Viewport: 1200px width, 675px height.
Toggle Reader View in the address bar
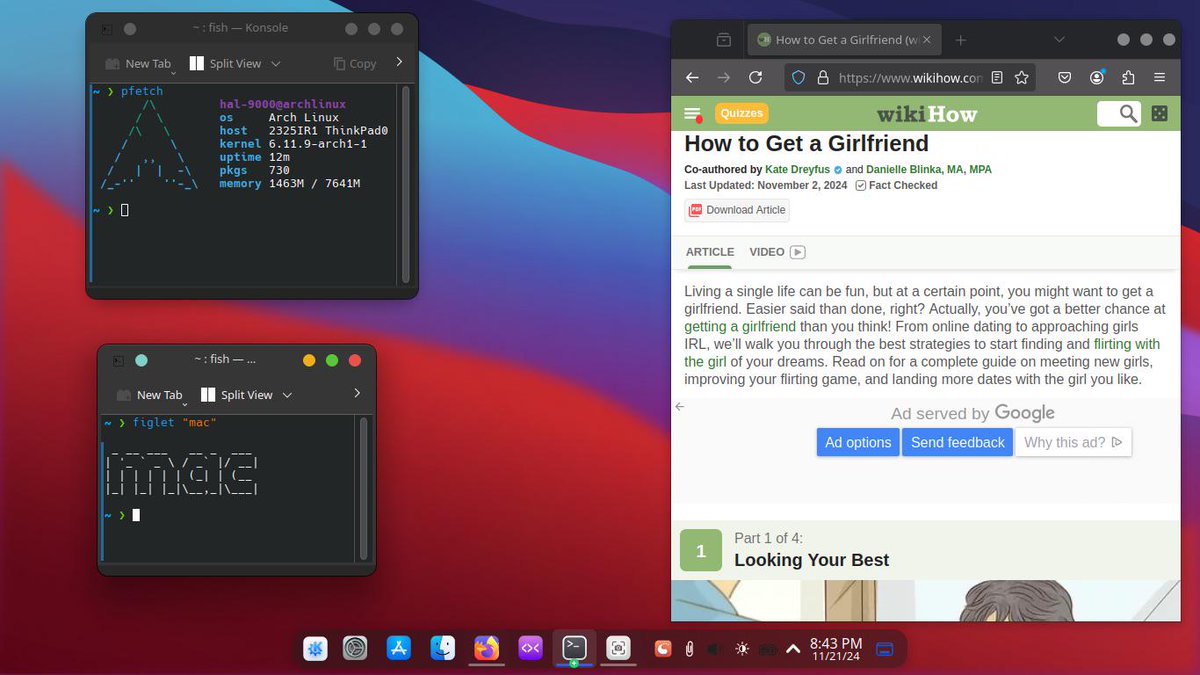point(997,77)
